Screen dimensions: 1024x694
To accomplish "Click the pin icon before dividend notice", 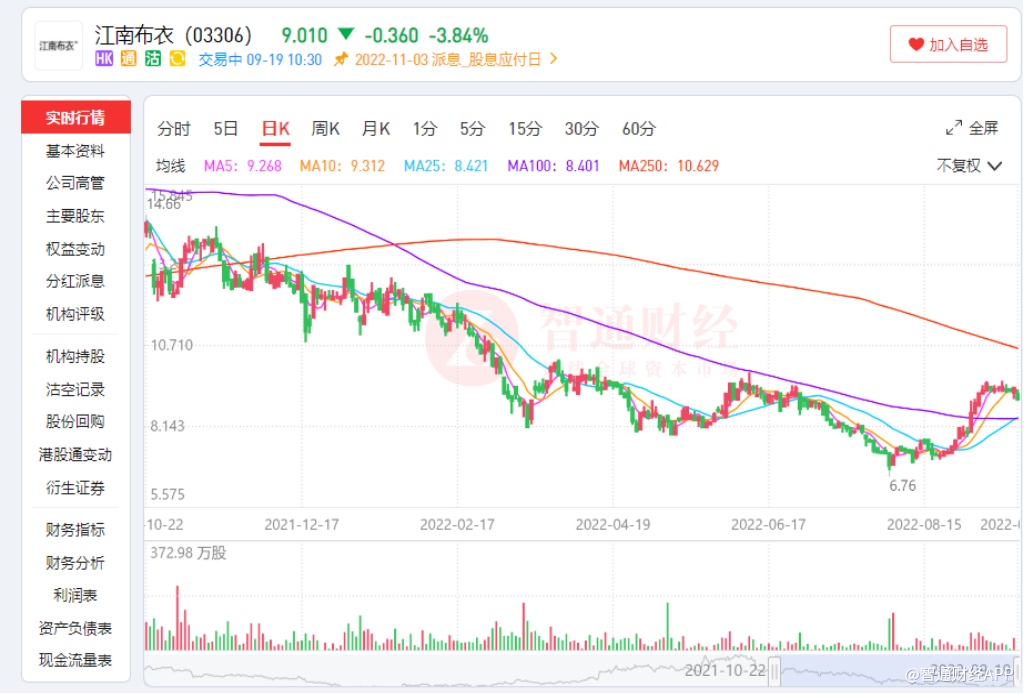I will 341,59.
